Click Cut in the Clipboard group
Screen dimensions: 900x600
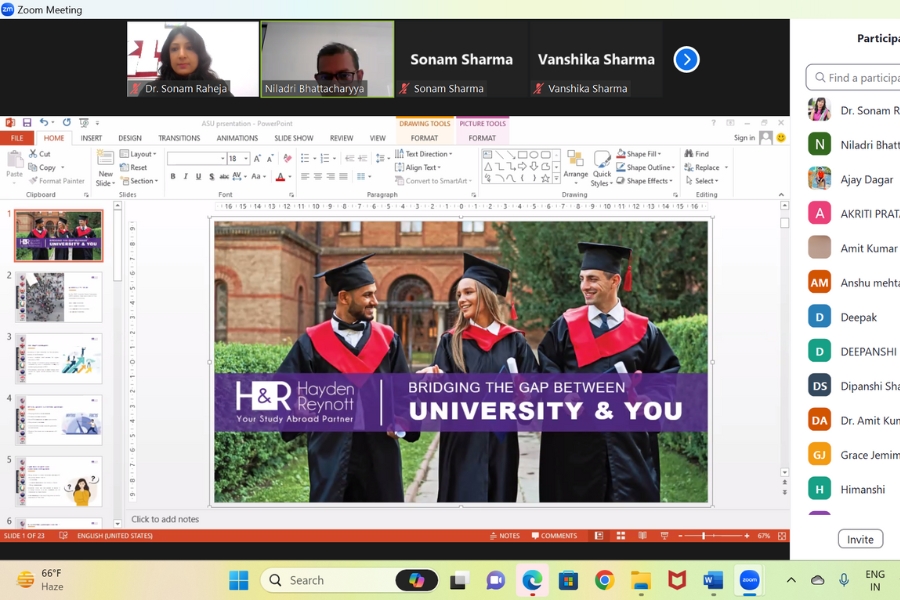click(40, 154)
